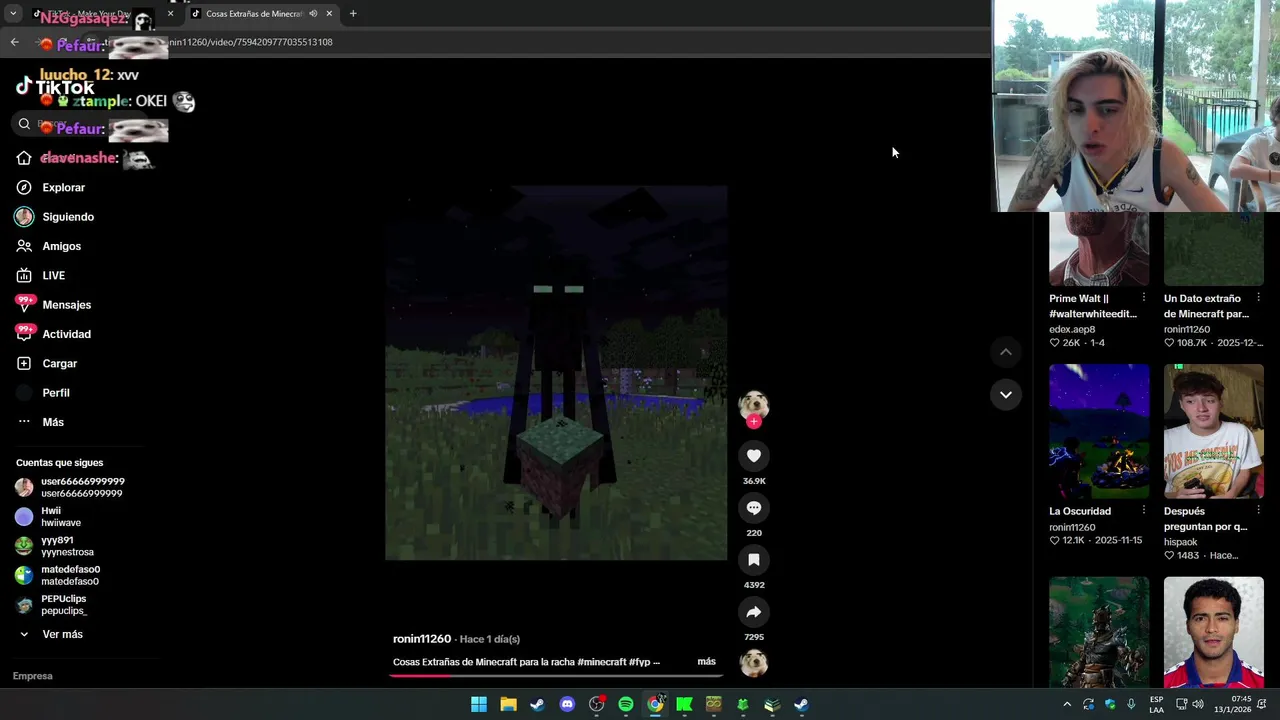Open browser tab search dropdown arrow
The width and height of the screenshot is (1280, 720).
[x=12, y=14]
